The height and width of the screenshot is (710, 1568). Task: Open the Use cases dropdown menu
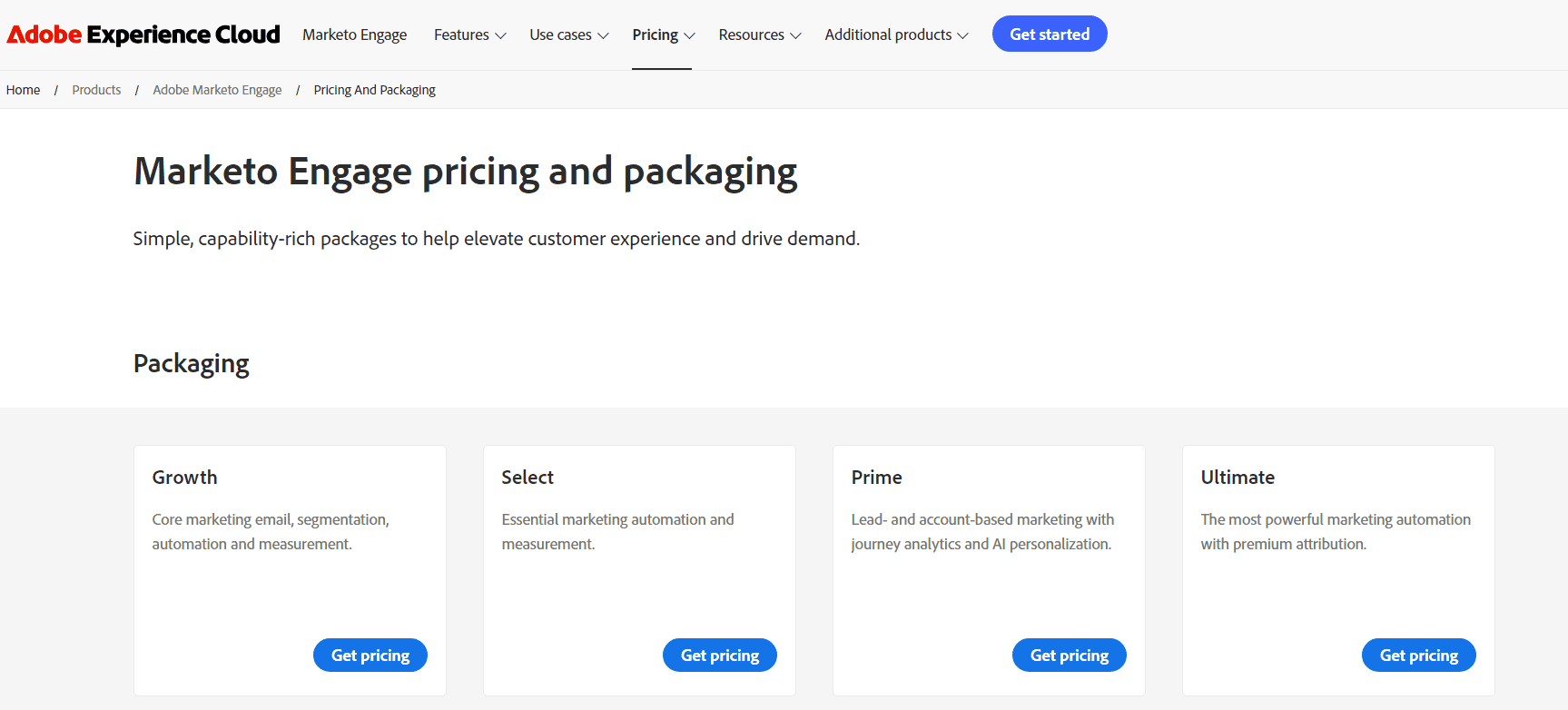point(569,35)
